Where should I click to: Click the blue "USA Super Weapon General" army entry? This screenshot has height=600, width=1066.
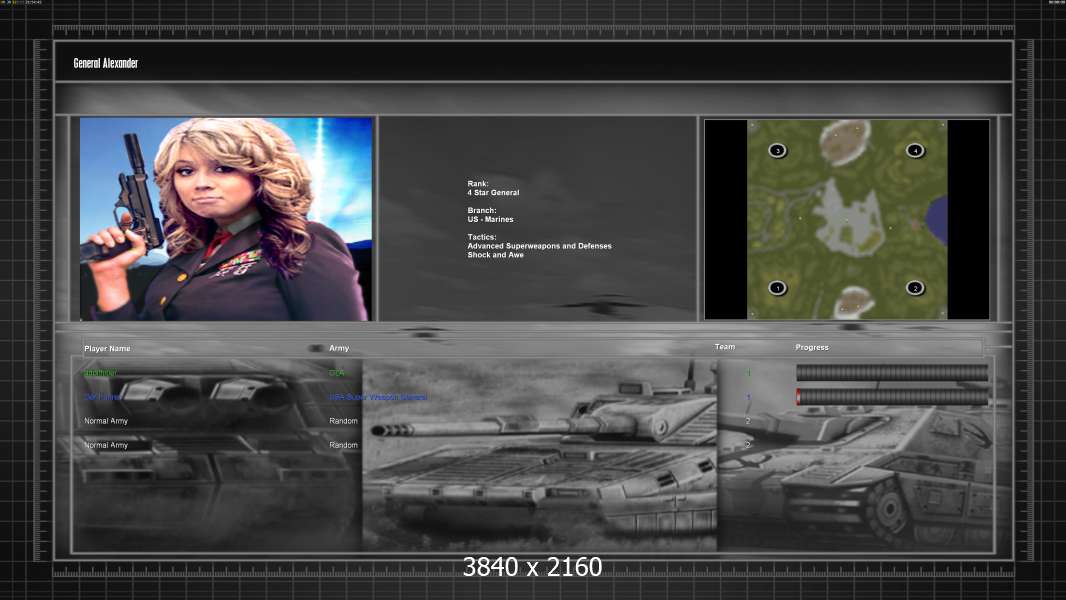(x=378, y=397)
